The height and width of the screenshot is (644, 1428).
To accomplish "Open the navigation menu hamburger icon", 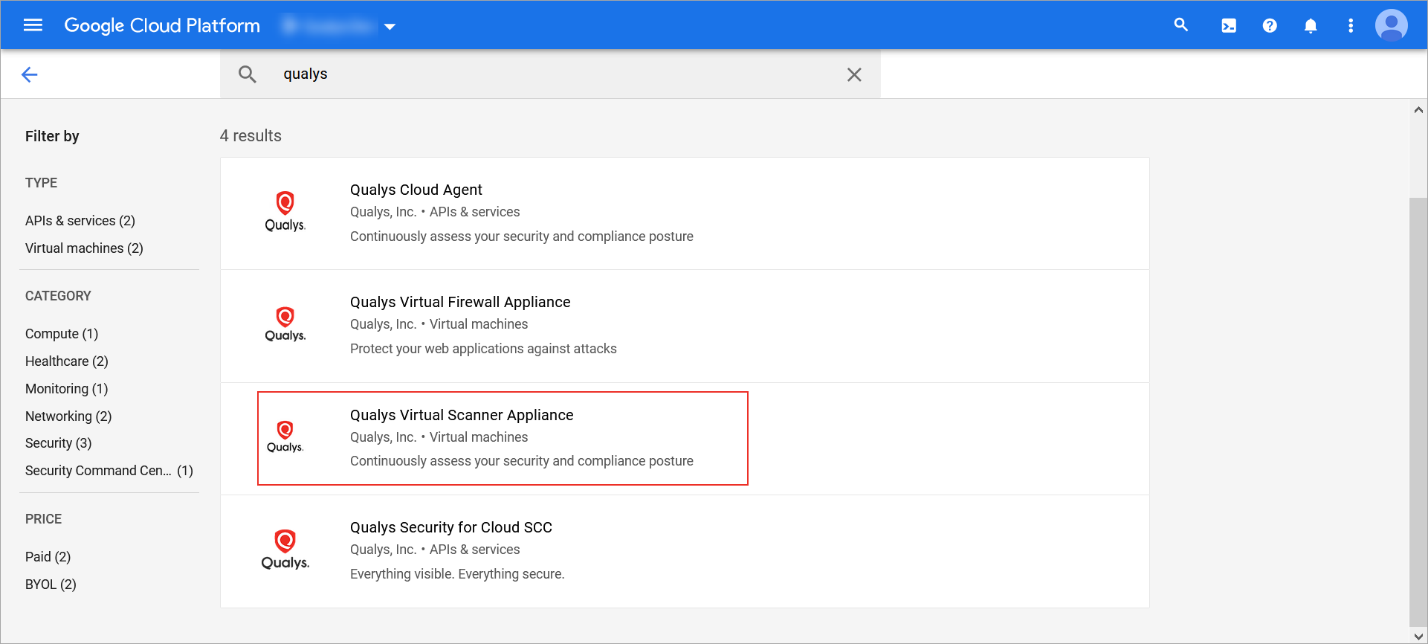I will click(32, 25).
